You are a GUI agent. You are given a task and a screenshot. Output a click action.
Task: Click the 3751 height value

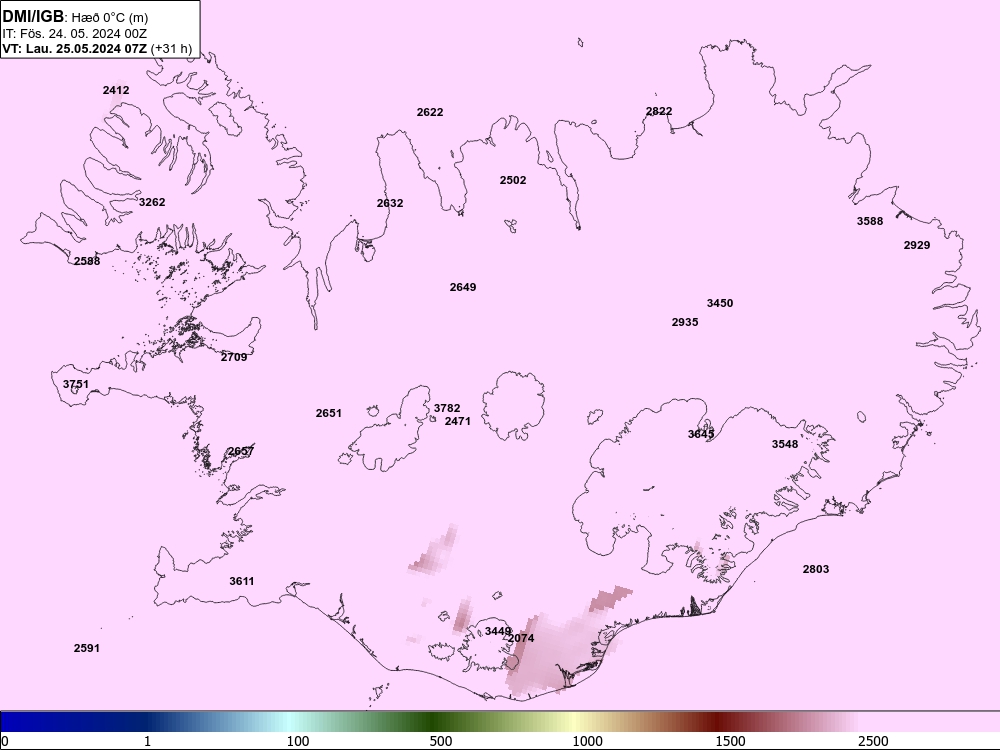click(x=76, y=385)
